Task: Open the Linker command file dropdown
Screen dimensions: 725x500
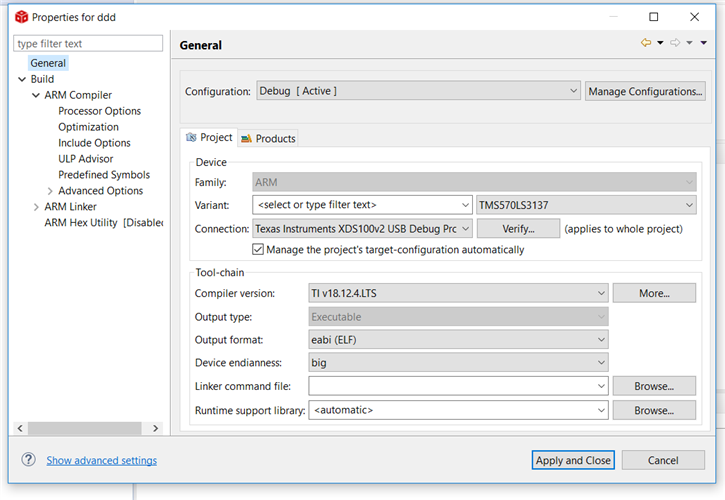Action: (458, 386)
